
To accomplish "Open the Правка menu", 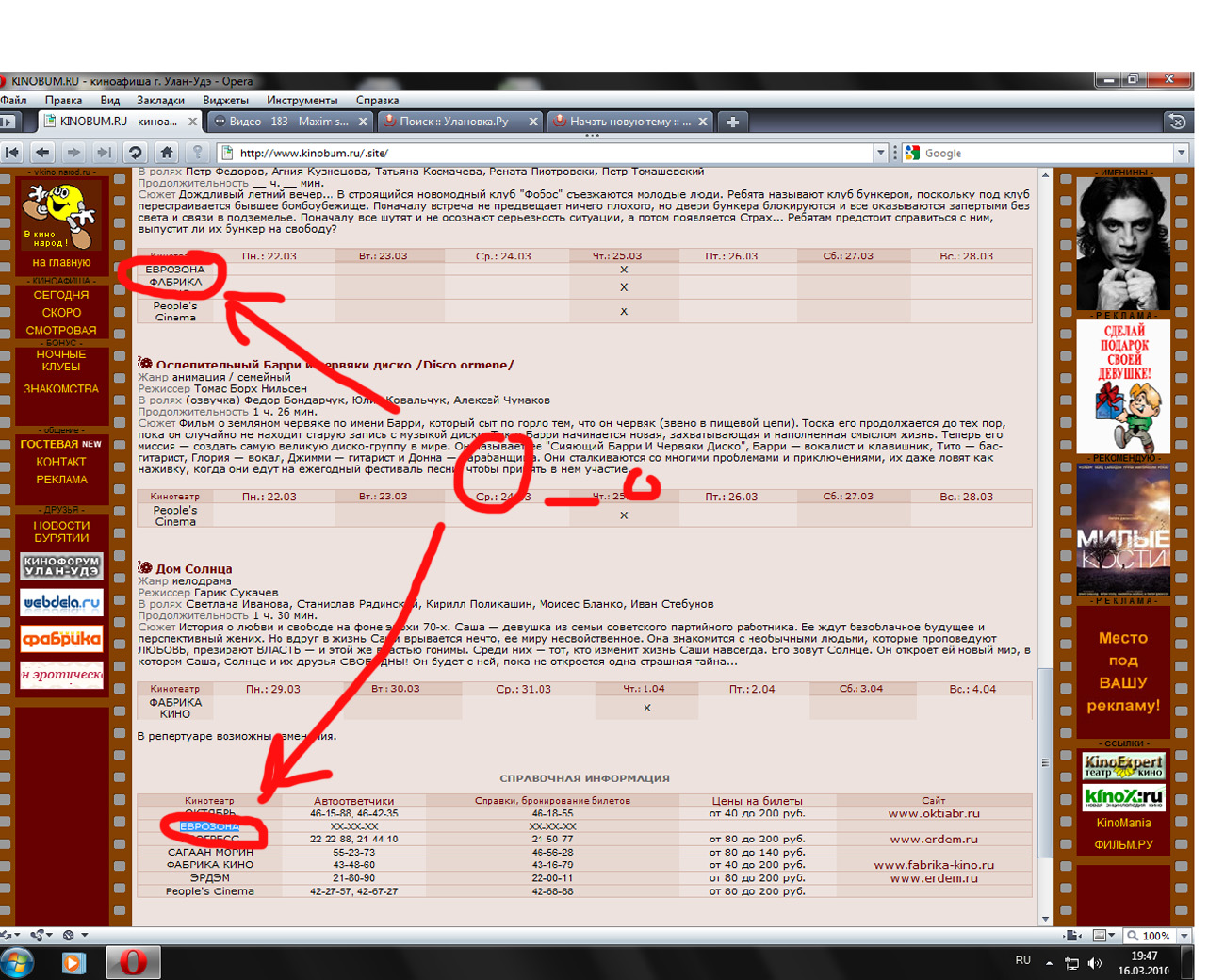I will tap(63, 100).
